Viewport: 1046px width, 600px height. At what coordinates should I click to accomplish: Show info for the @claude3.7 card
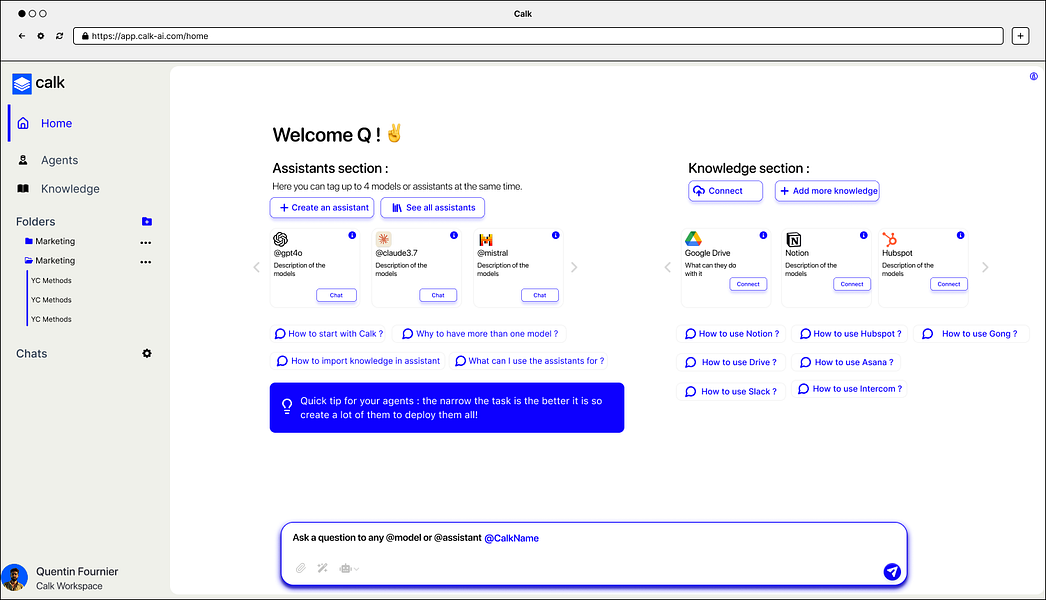point(454,235)
